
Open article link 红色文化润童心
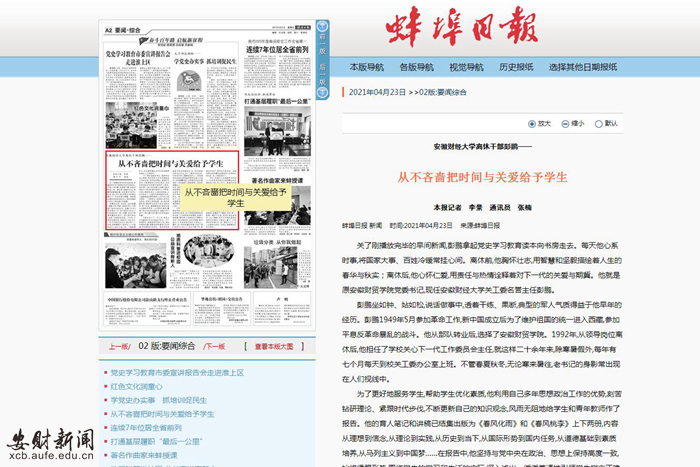click(x=136, y=386)
